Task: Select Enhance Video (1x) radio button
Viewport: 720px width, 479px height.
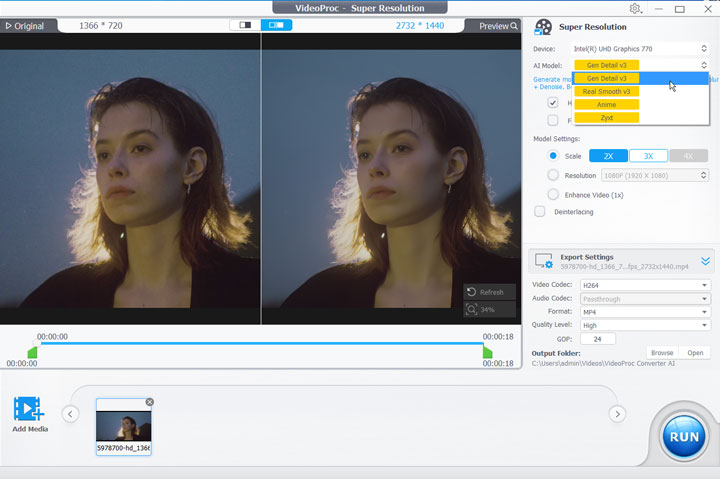Action: point(553,195)
